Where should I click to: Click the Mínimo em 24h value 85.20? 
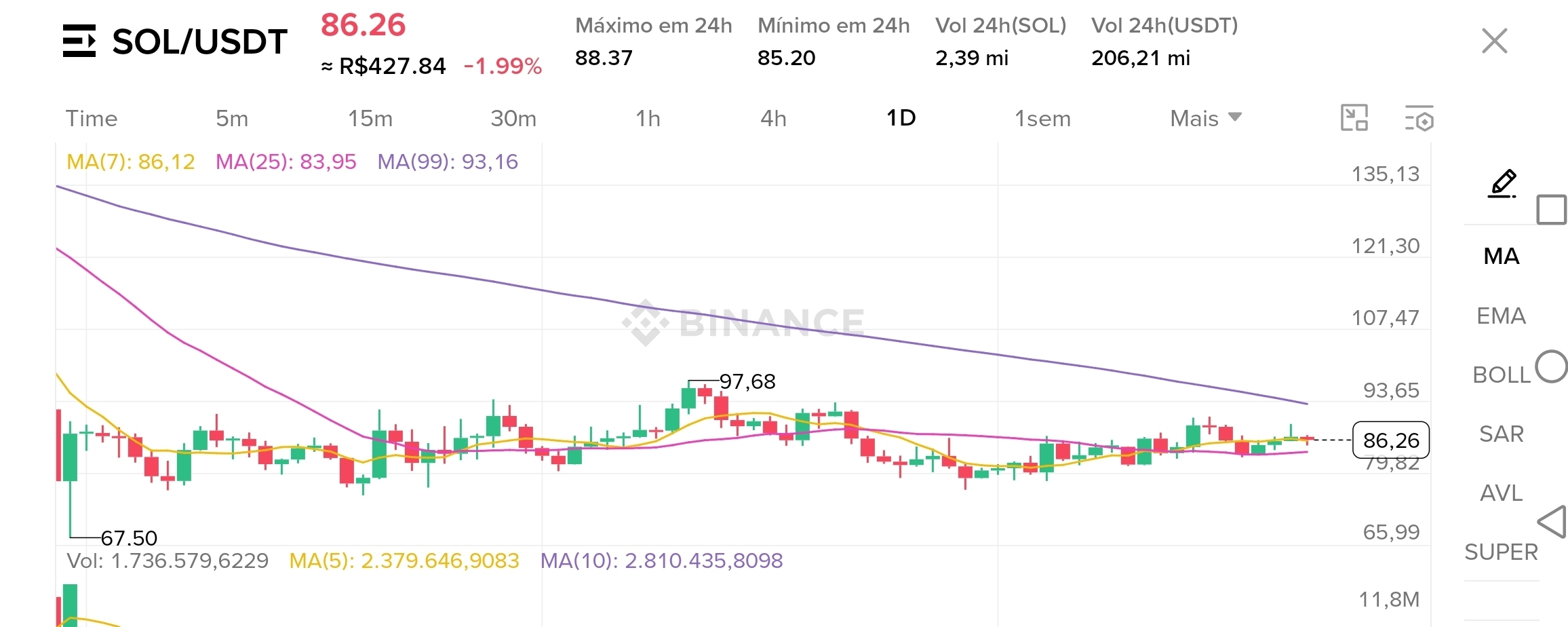coord(787,58)
